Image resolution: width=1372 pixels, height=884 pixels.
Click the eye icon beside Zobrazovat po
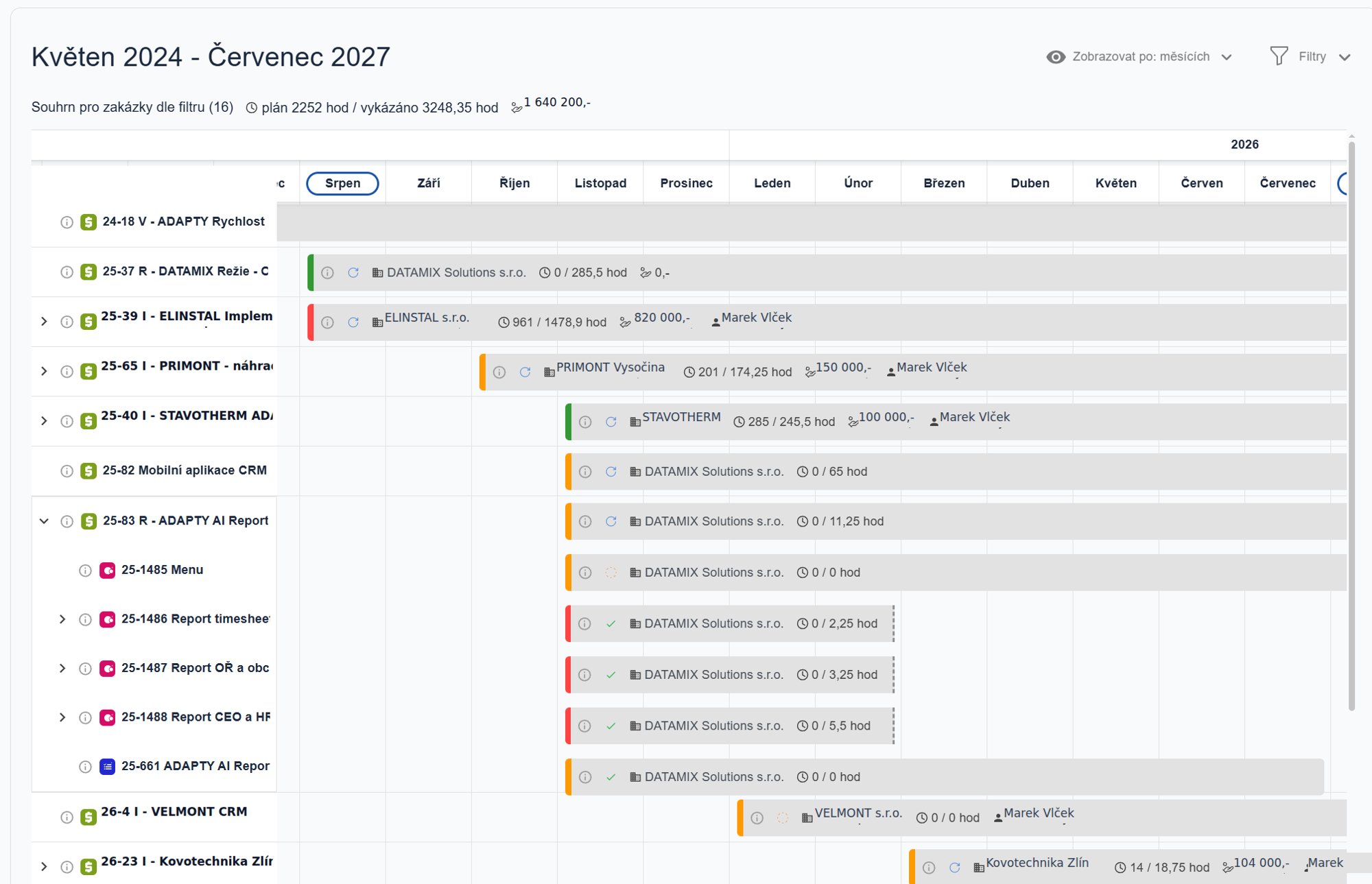(1056, 57)
